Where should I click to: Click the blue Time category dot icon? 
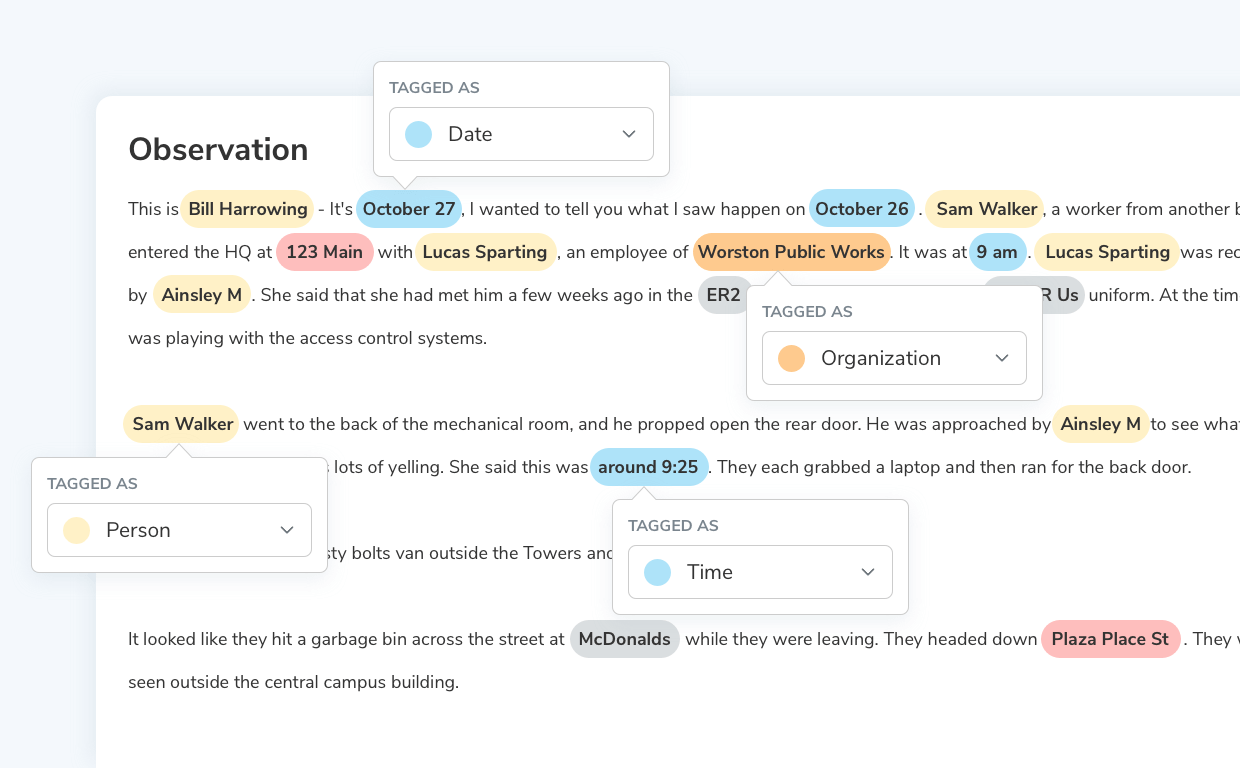coord(657,571)
